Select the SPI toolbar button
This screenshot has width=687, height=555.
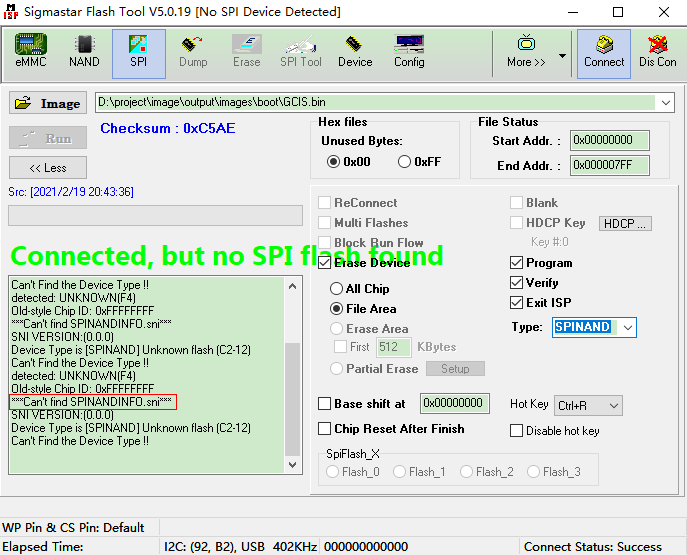(x=138, y=53)
